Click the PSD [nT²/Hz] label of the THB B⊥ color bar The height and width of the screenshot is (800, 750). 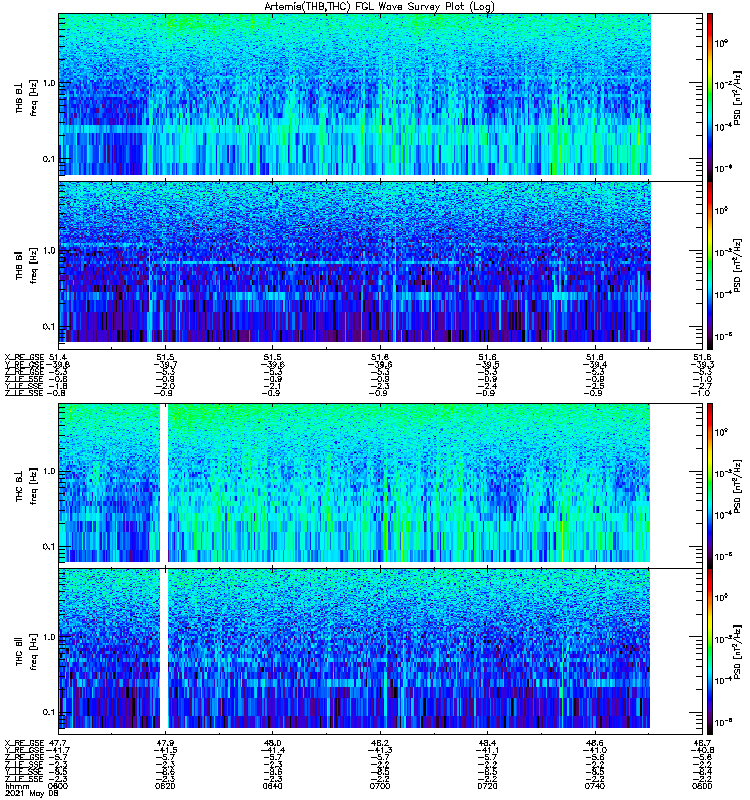[737, 97]
